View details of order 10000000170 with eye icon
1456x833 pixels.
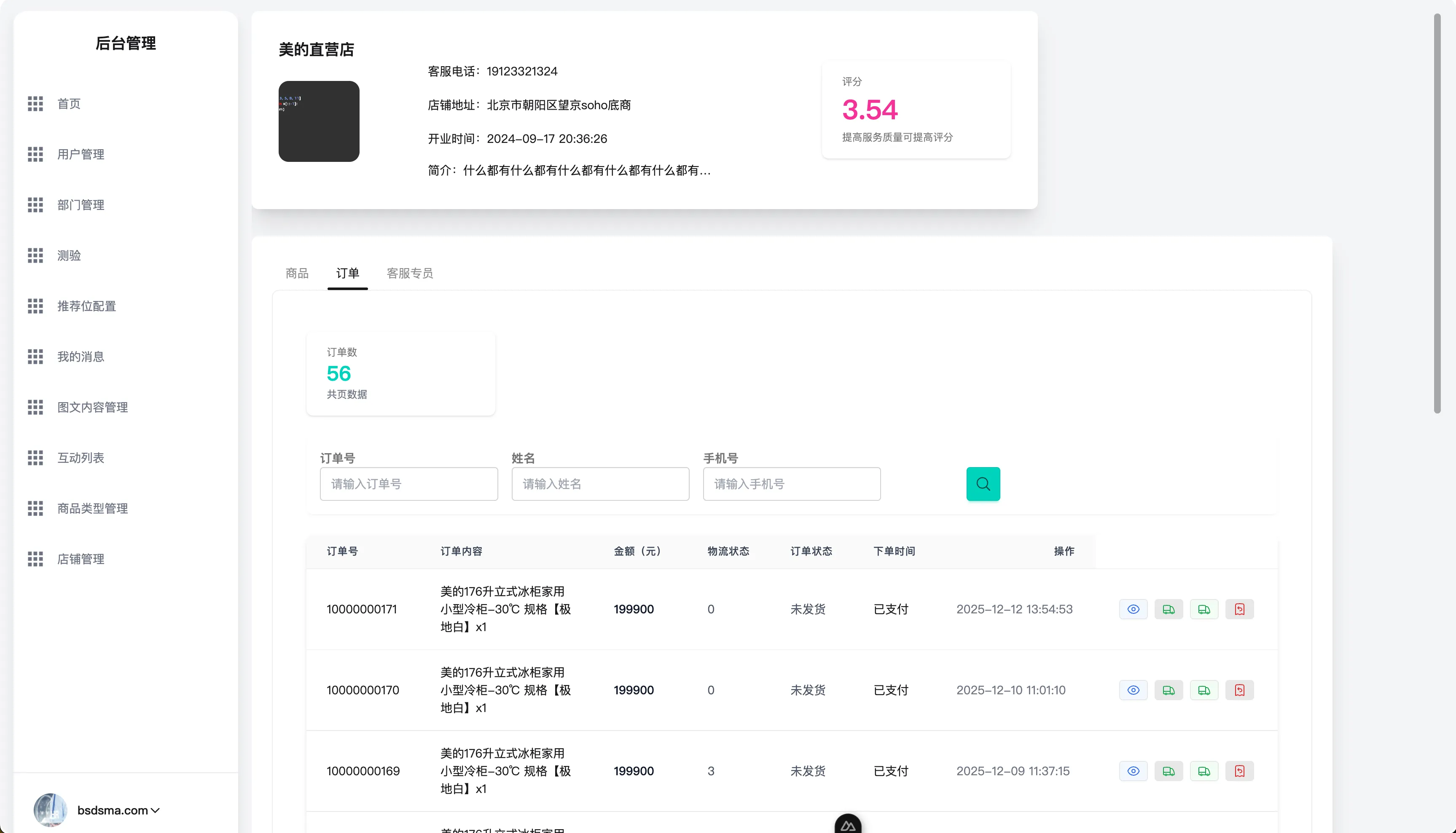[1134, 690]
